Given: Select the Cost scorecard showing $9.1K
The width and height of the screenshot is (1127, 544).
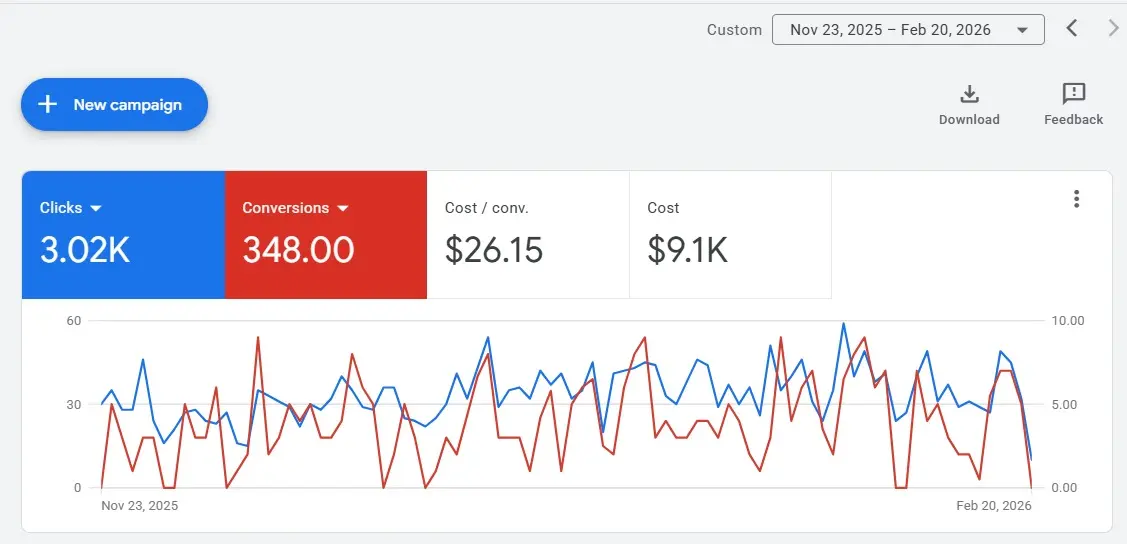Looking at the screenshot, I should [730, 235].
